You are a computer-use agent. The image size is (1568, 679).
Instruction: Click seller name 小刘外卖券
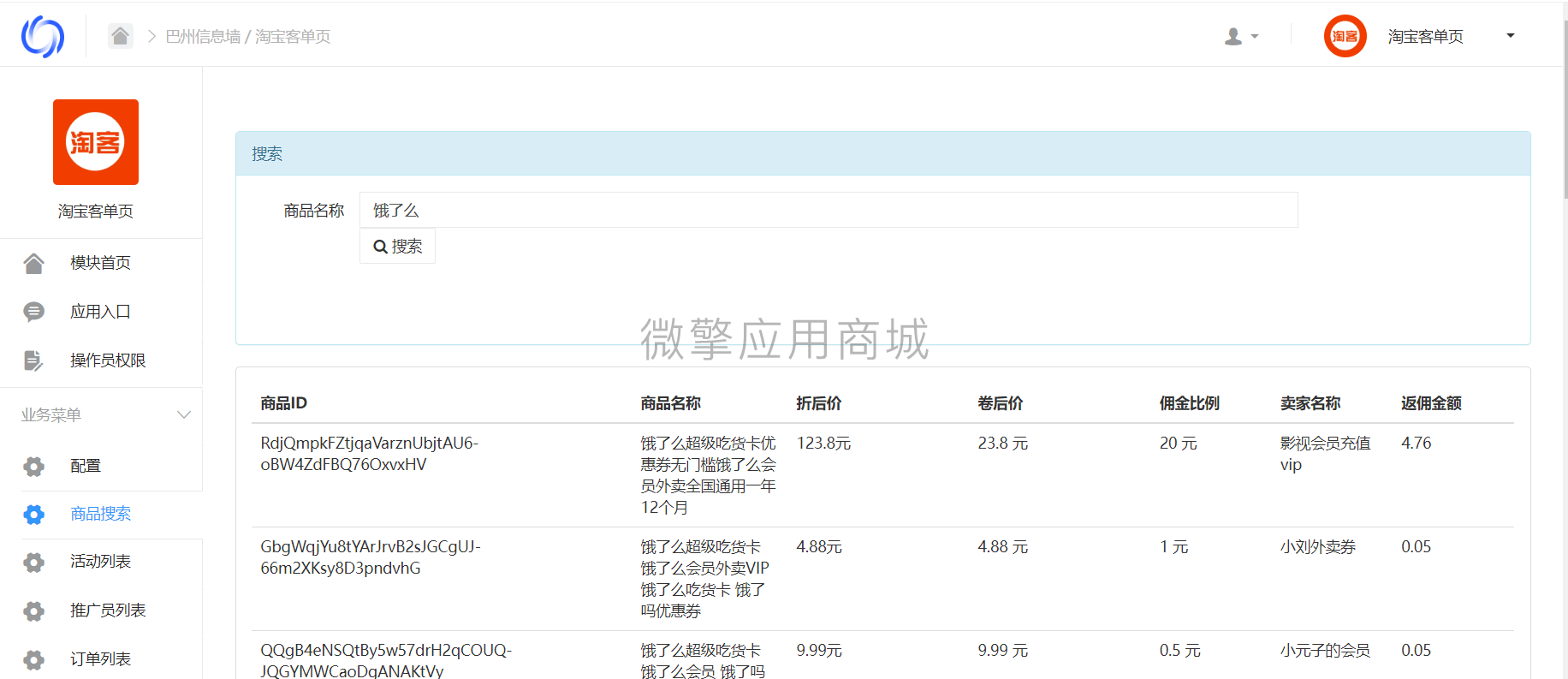pos(1318,547)
